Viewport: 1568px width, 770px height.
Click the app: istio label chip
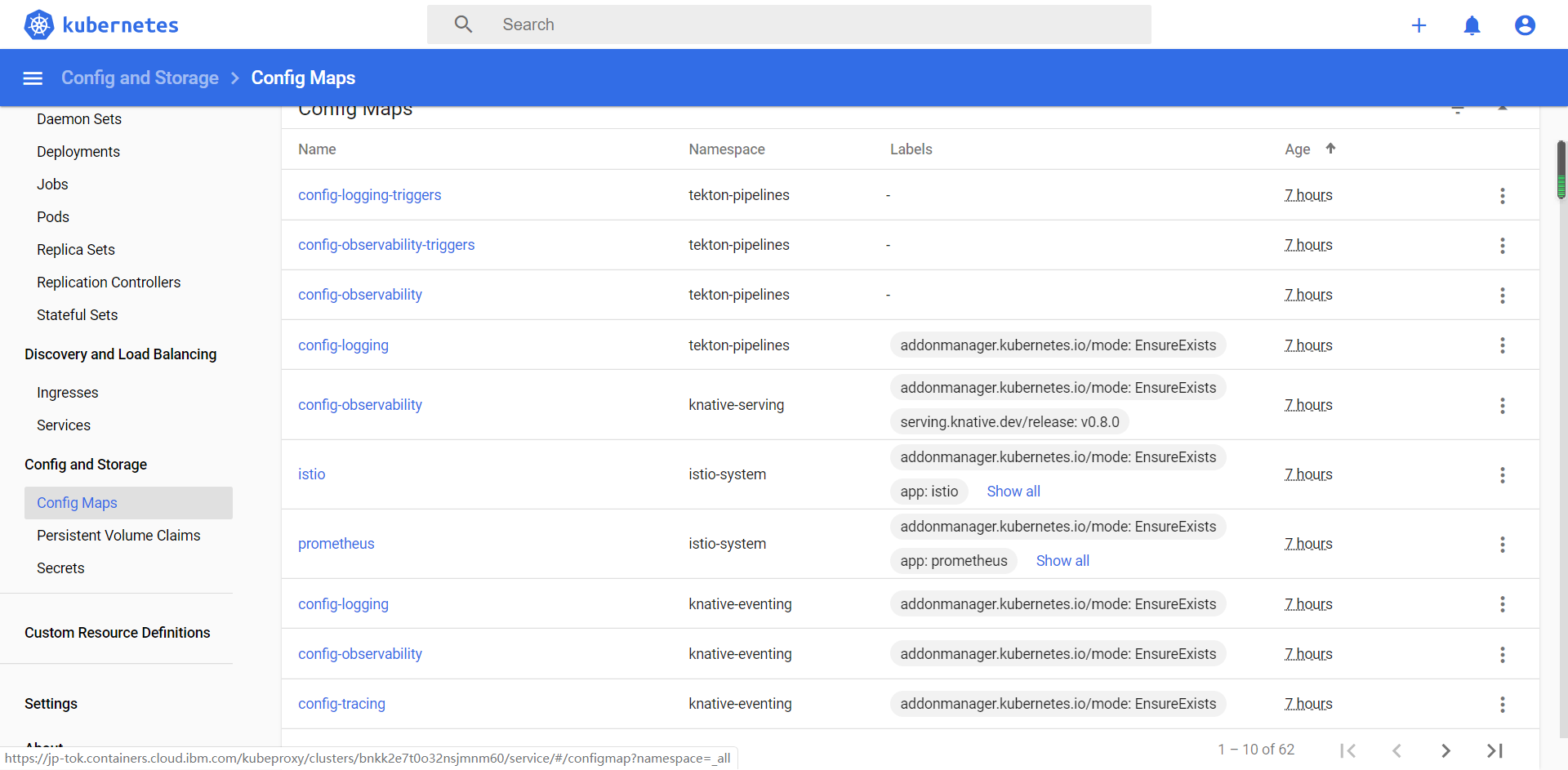929,492
